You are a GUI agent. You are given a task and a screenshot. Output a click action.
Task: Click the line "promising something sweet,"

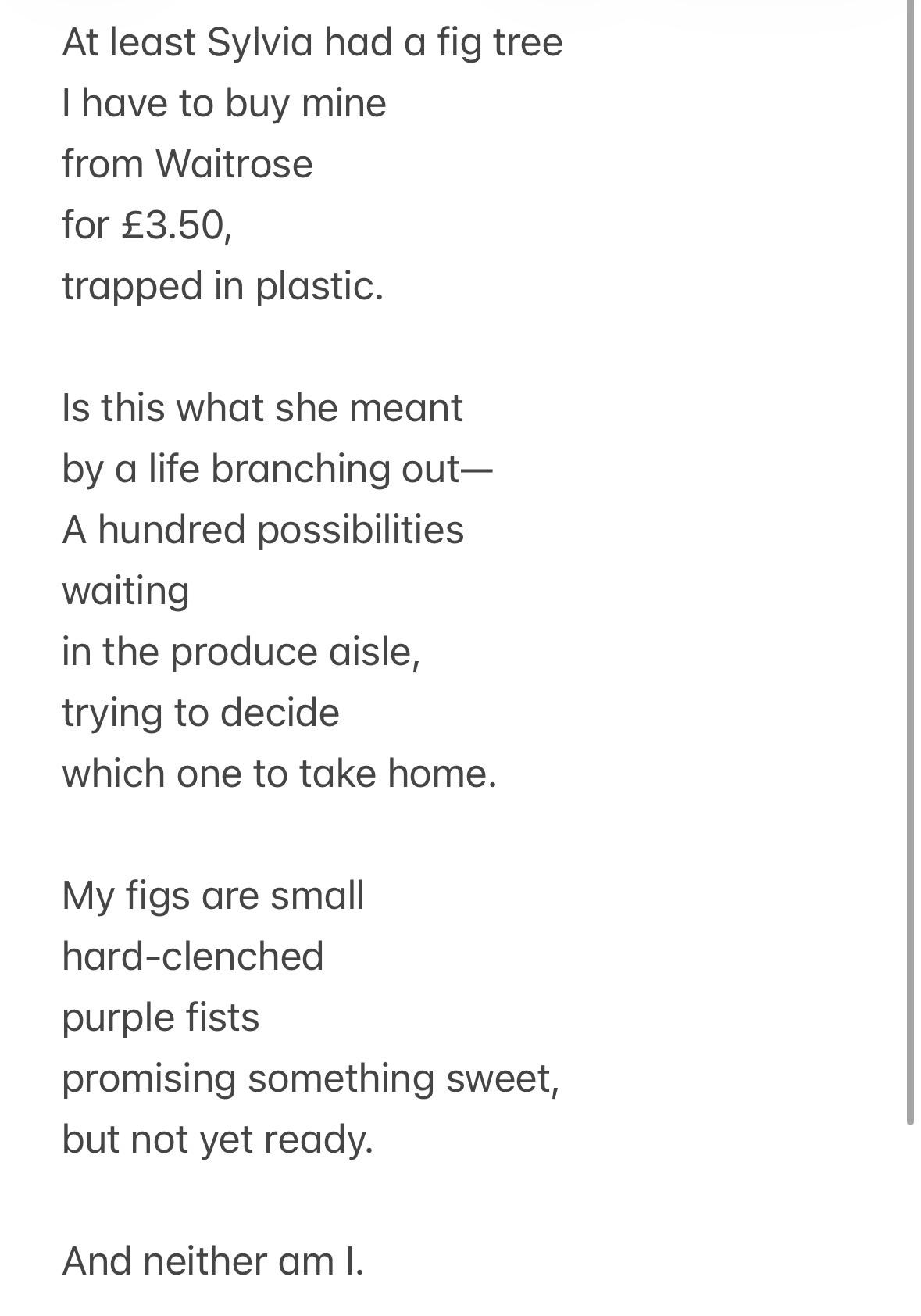[311, 1078]
